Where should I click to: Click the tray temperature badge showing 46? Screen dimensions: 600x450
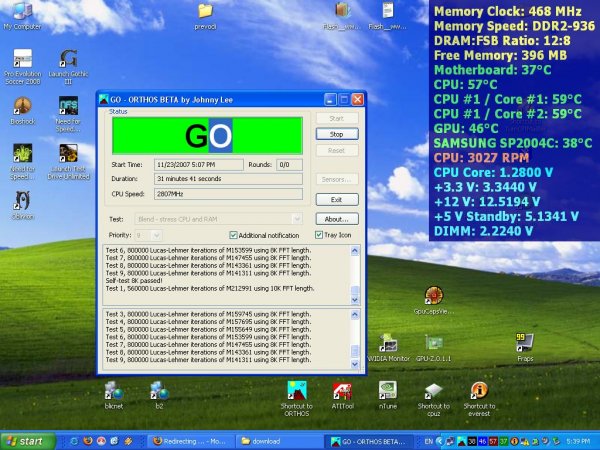tap(483, 441)
